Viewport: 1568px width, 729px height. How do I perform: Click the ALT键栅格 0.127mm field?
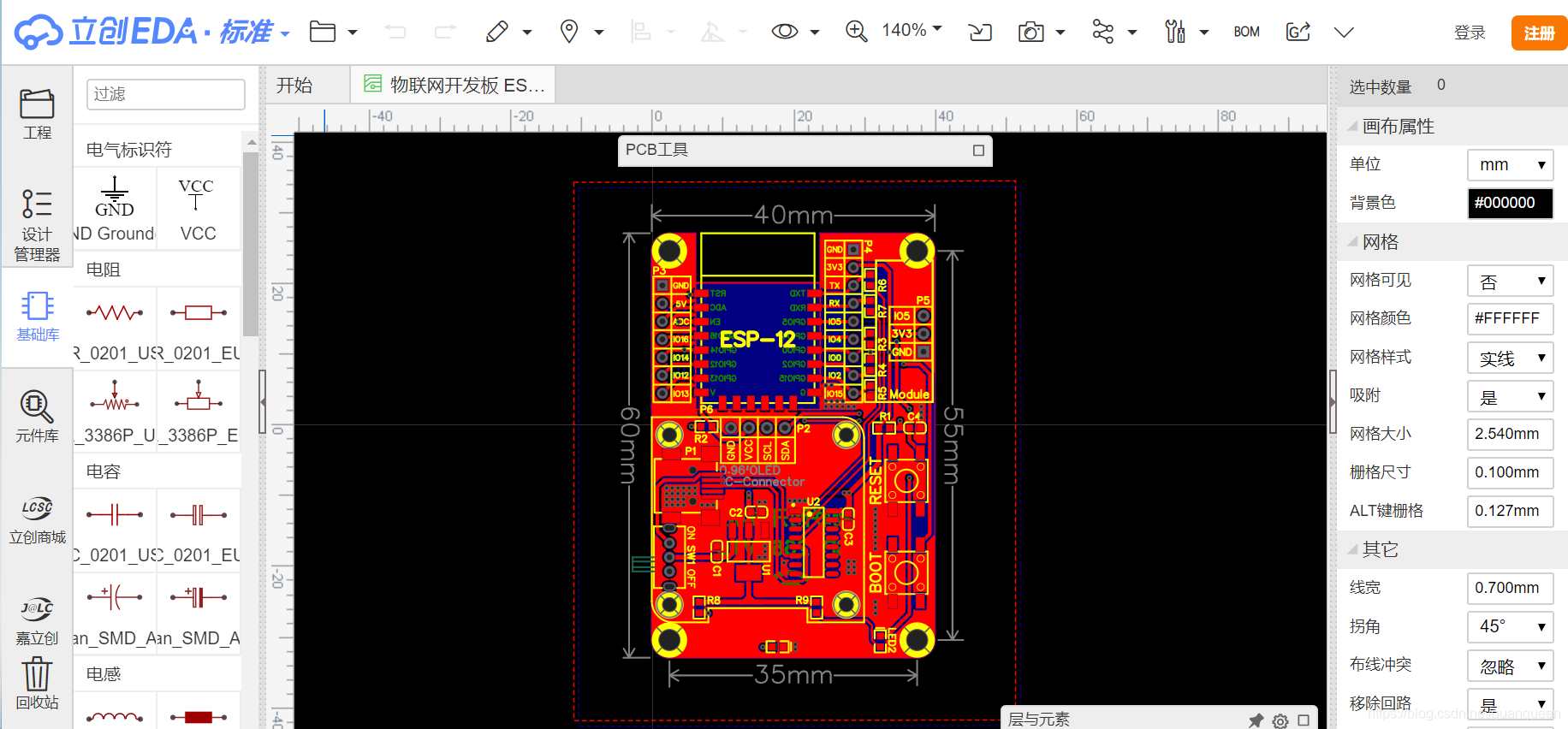click(x=1510, y=511)
